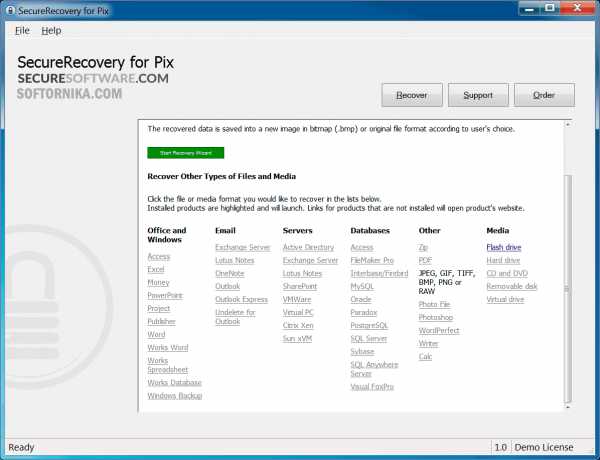Open Exchange Server link under Email

click(x=243, y=247)
